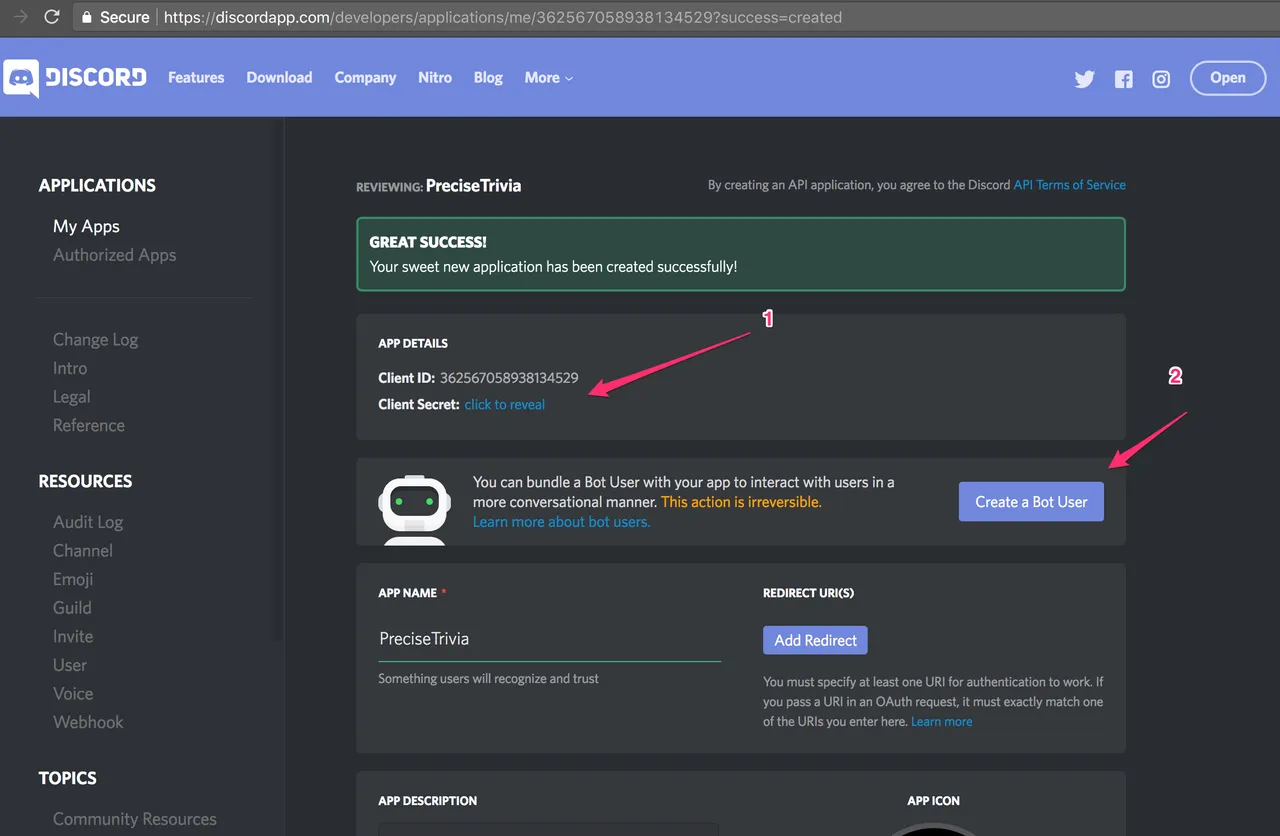
Task: Open API Terms of Service link
Action: point(1070,185)
